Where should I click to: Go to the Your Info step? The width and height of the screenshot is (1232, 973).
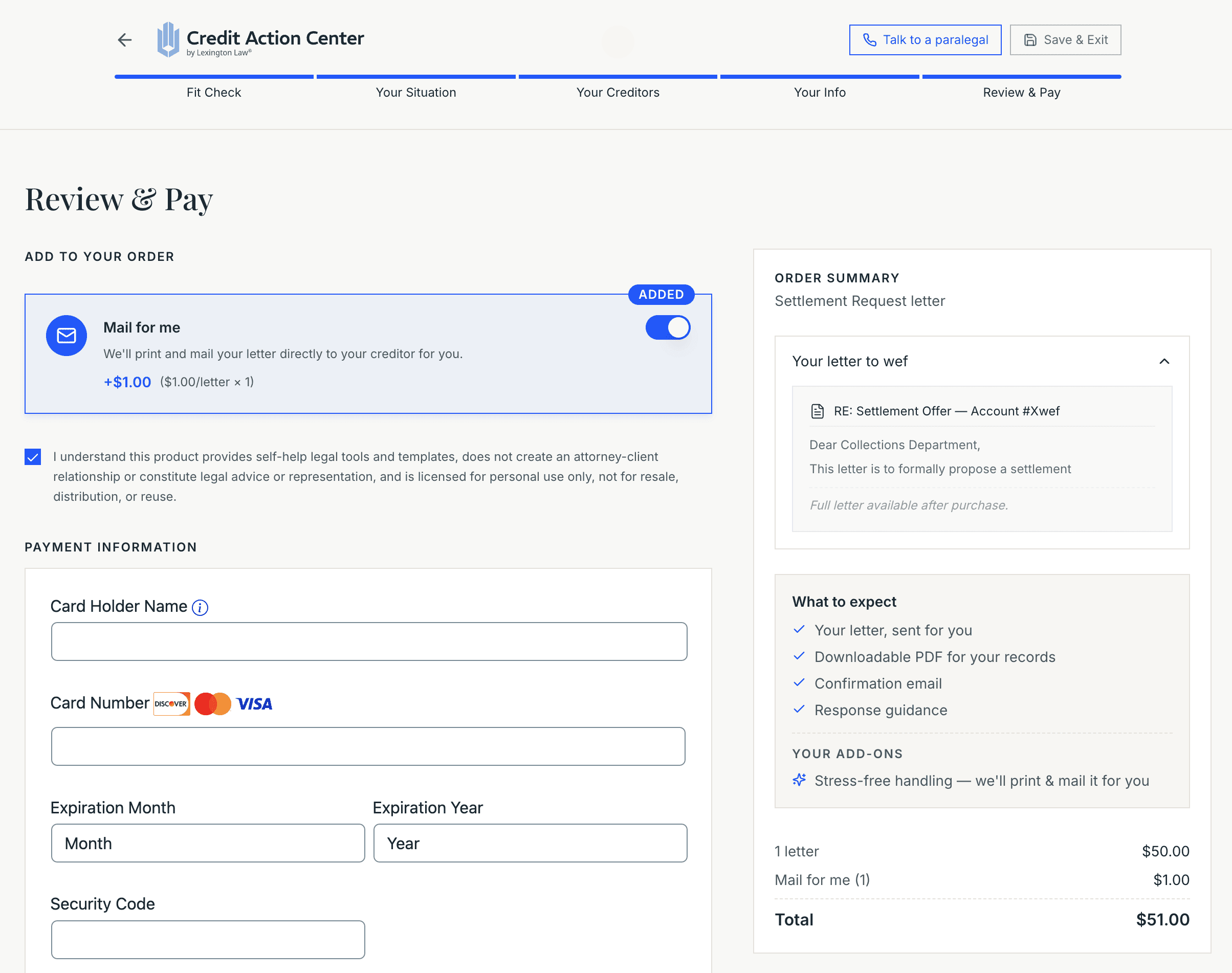pos(819,92)
